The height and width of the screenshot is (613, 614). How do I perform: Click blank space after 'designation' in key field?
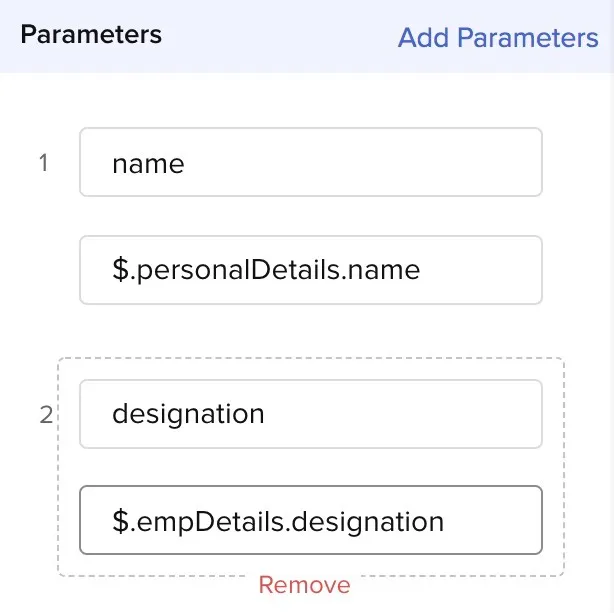401,414
